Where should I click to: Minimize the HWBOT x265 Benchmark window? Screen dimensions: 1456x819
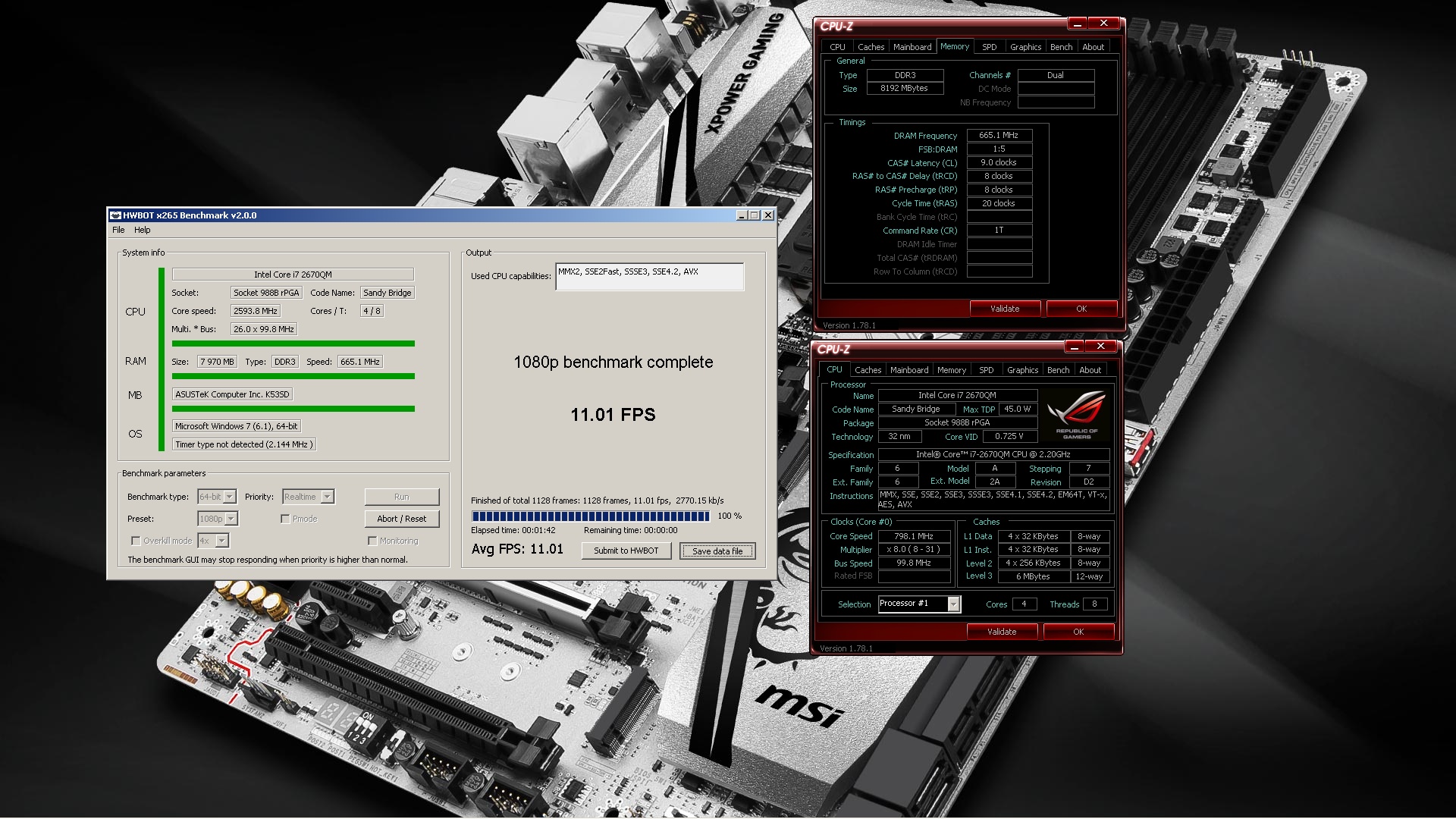tap(742, 215)
